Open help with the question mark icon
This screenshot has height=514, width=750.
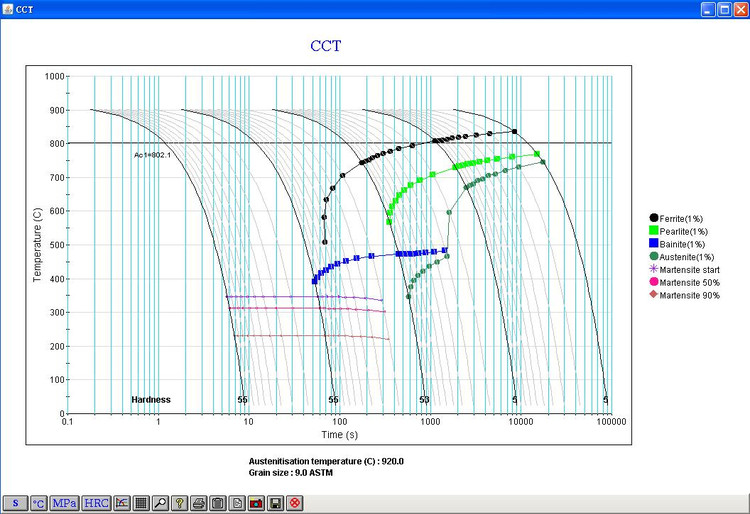point(180,502)
